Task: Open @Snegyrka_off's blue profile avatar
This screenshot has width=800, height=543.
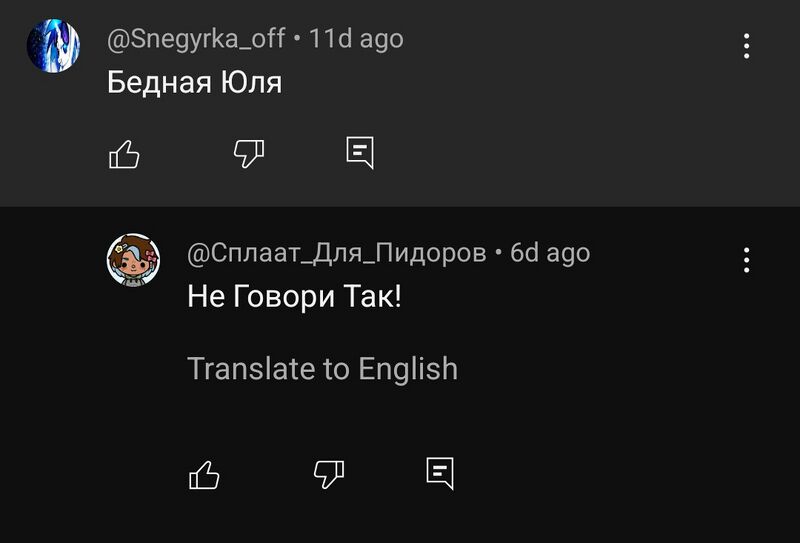Action: click(53, 45)
